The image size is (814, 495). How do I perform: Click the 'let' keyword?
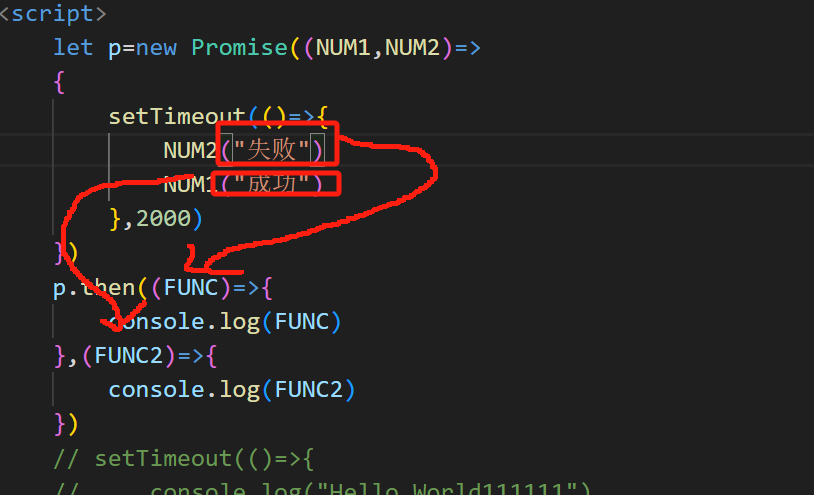pos(73,48)
